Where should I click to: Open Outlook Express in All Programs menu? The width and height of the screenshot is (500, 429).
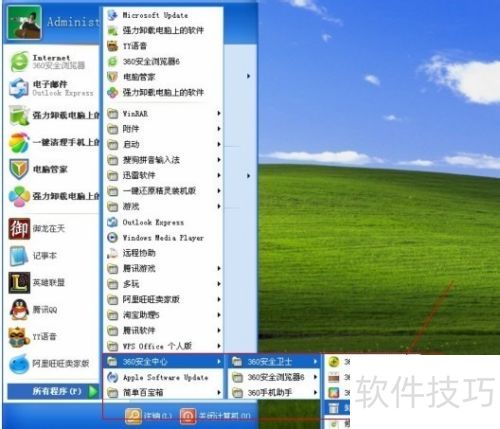point(163,222)
